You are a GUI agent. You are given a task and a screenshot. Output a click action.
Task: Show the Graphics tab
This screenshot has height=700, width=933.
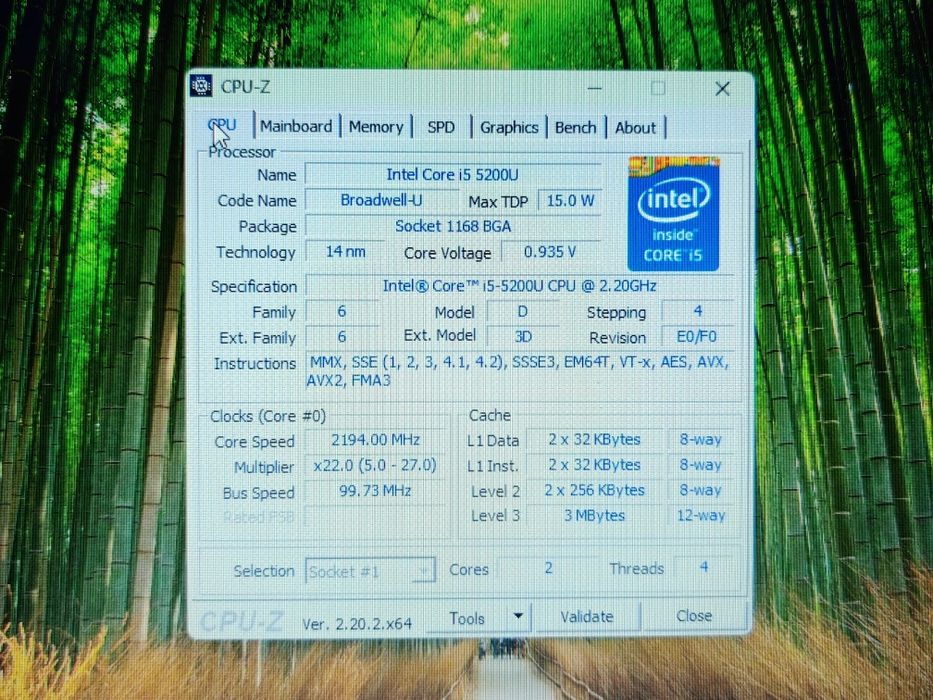pyautogui.click(x=509, y=128)
